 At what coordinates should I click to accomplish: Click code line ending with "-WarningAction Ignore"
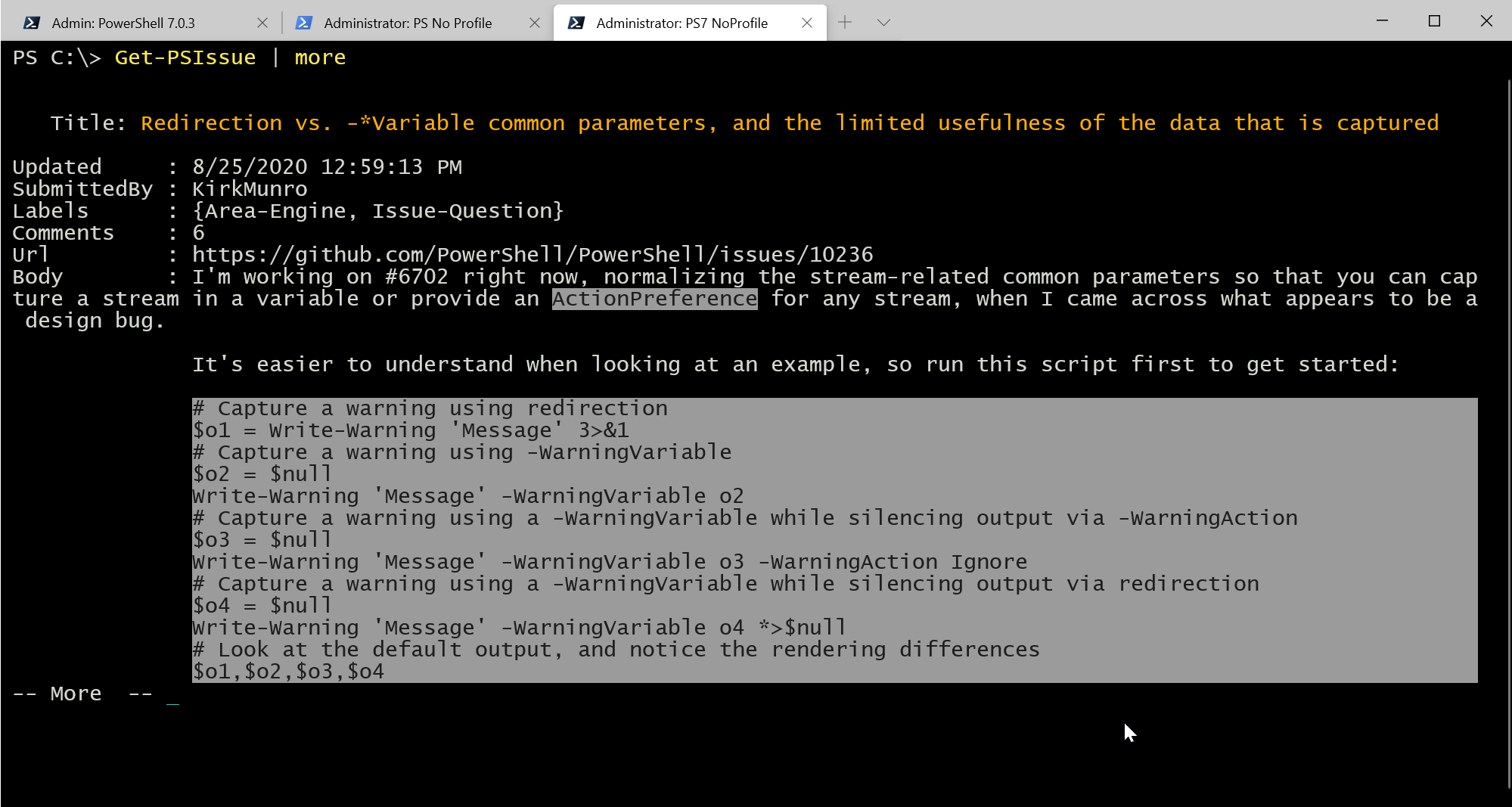[x=610, y=562]
